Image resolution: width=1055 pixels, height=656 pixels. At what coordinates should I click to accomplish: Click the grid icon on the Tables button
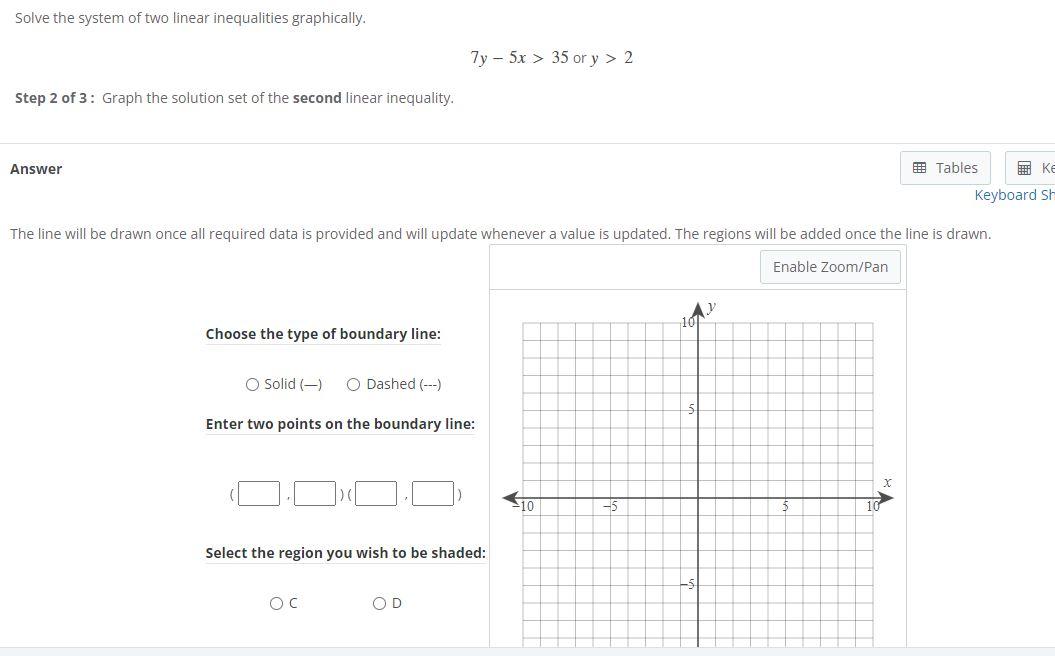click(x=920, y=167)
